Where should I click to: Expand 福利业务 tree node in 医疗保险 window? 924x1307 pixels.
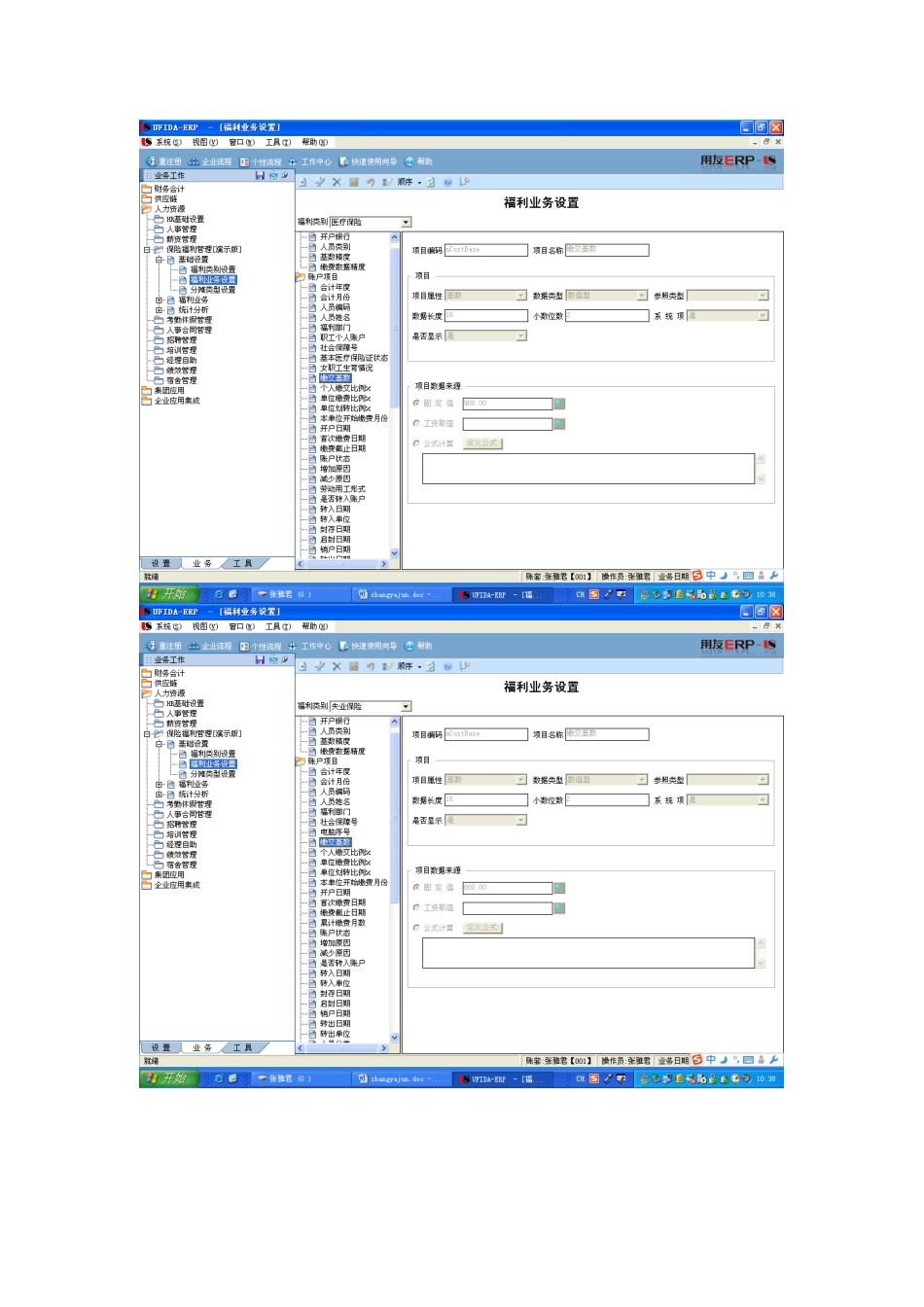(x=159, y=300)
